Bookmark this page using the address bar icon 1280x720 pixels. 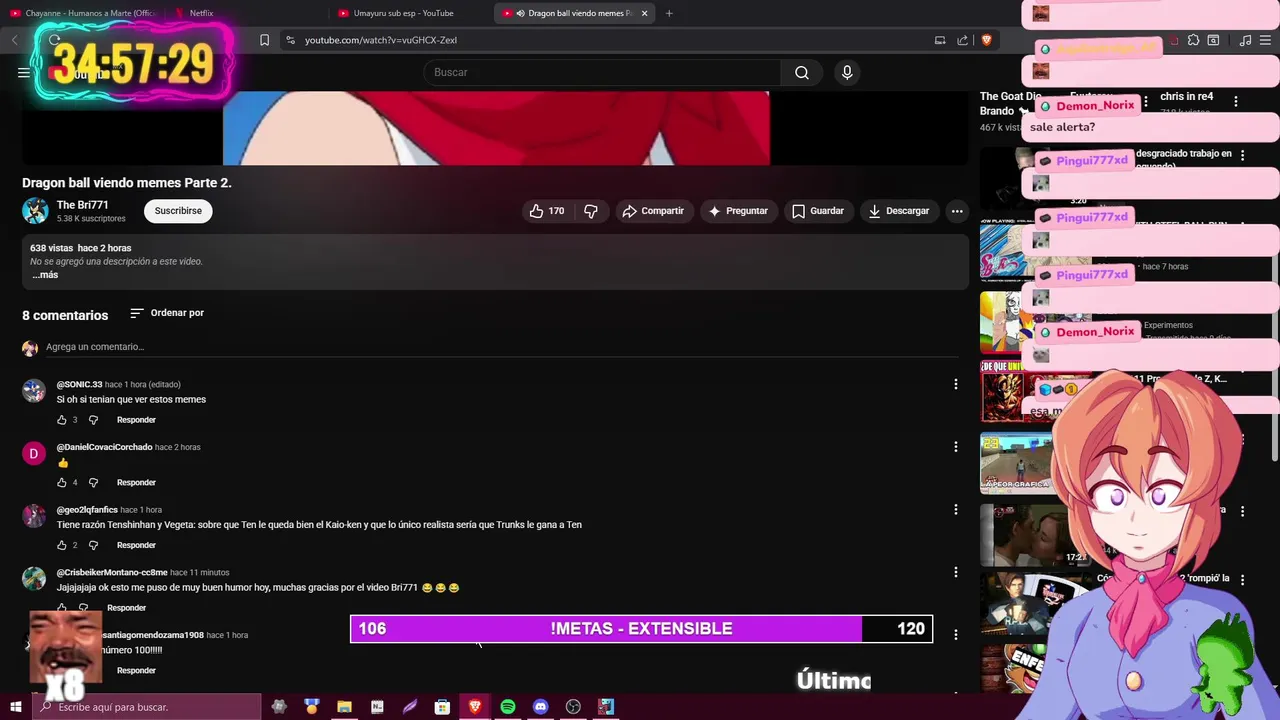click(x=264, y=40)
